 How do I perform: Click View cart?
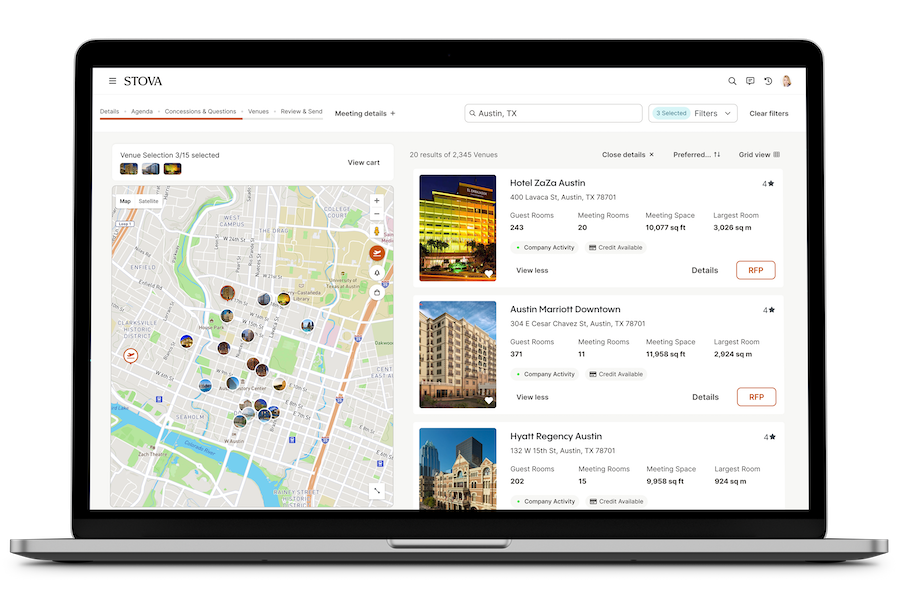363,162
